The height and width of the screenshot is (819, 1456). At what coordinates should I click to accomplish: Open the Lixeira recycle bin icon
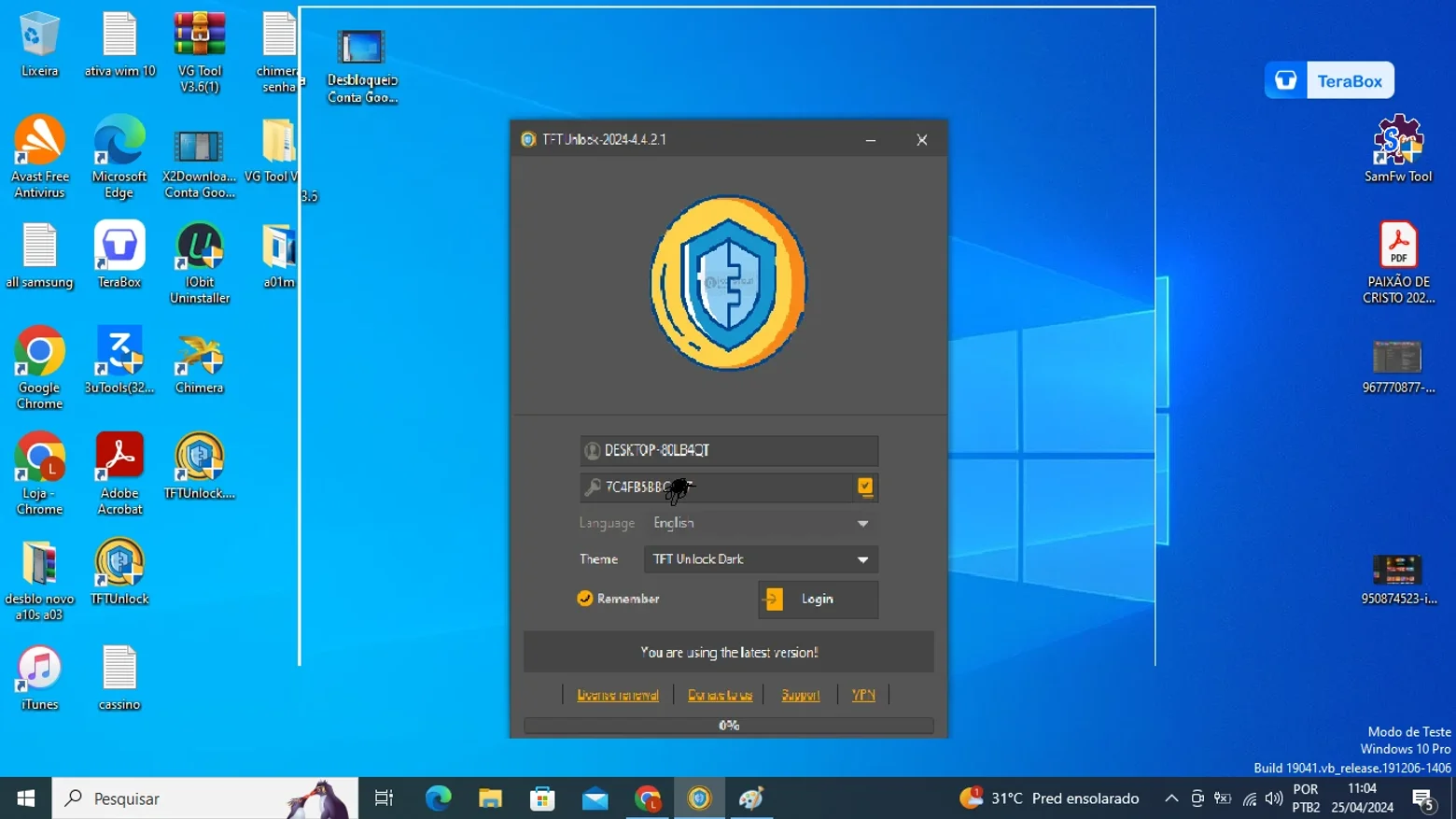[39, 44]
